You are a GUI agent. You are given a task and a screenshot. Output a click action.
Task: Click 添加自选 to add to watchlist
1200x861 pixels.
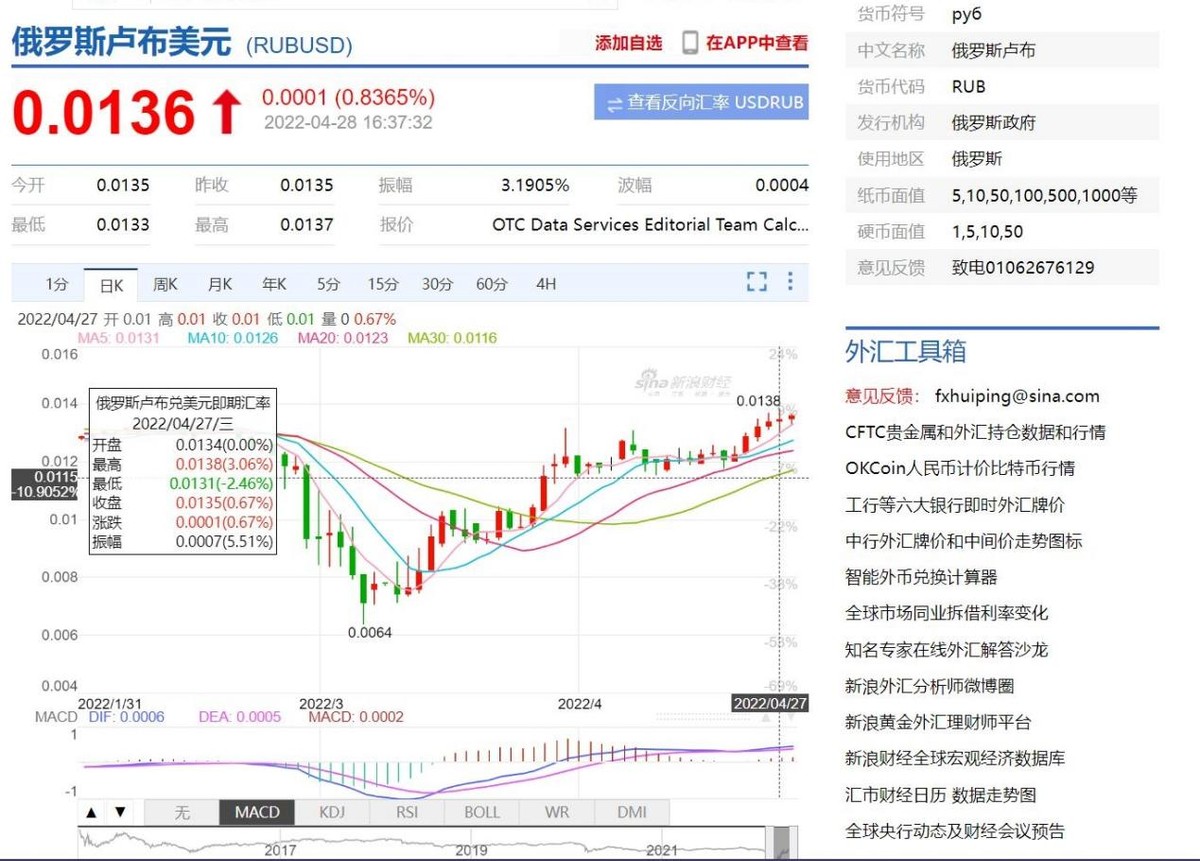click(x=629, y=43)
